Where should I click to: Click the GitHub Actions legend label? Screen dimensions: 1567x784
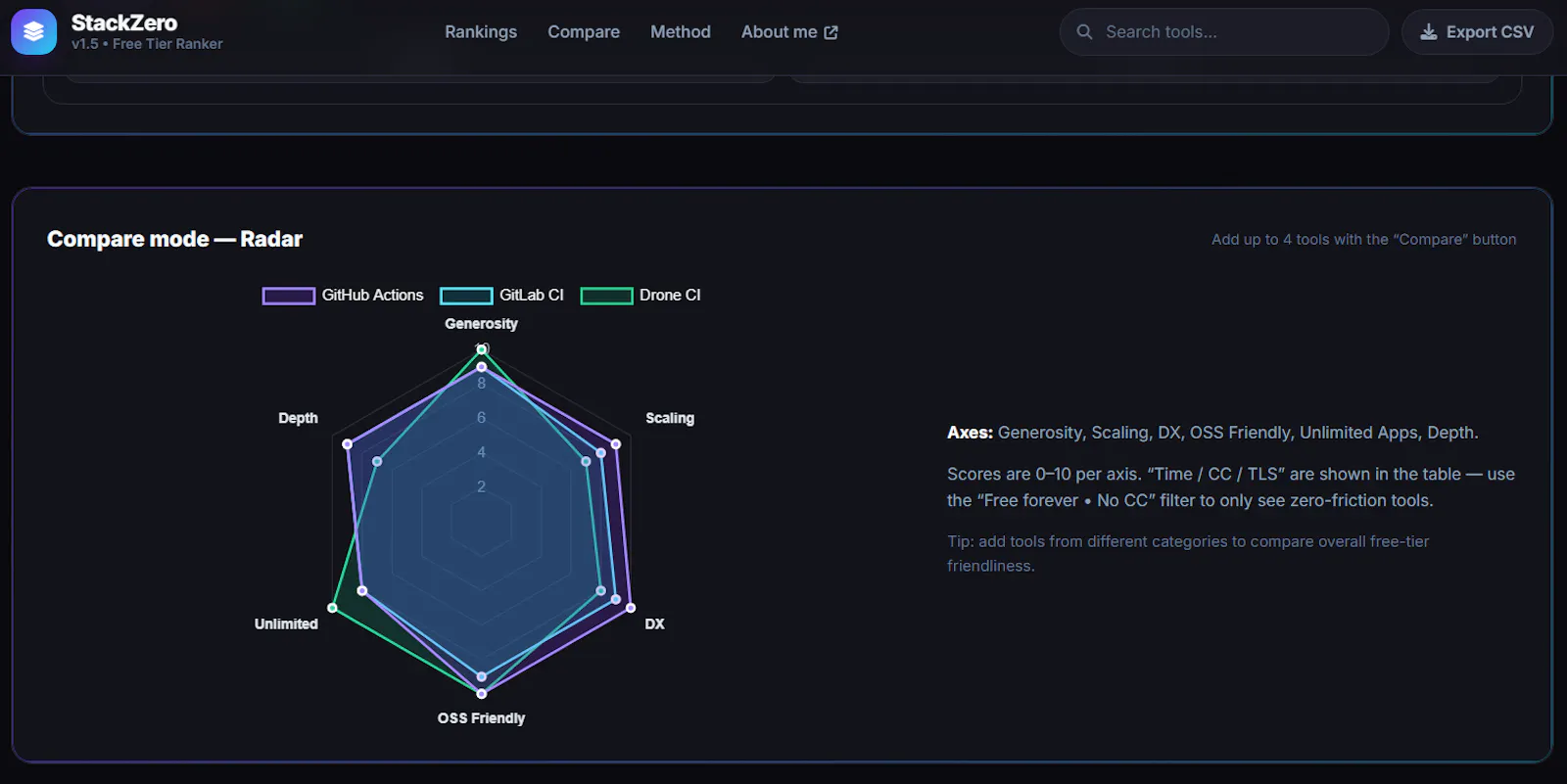372,296
